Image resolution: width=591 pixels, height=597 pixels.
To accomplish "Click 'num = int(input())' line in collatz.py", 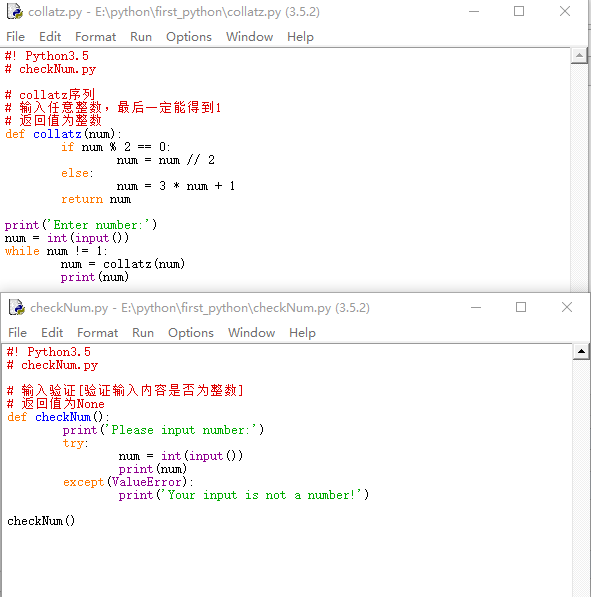I will coord(67,238).
